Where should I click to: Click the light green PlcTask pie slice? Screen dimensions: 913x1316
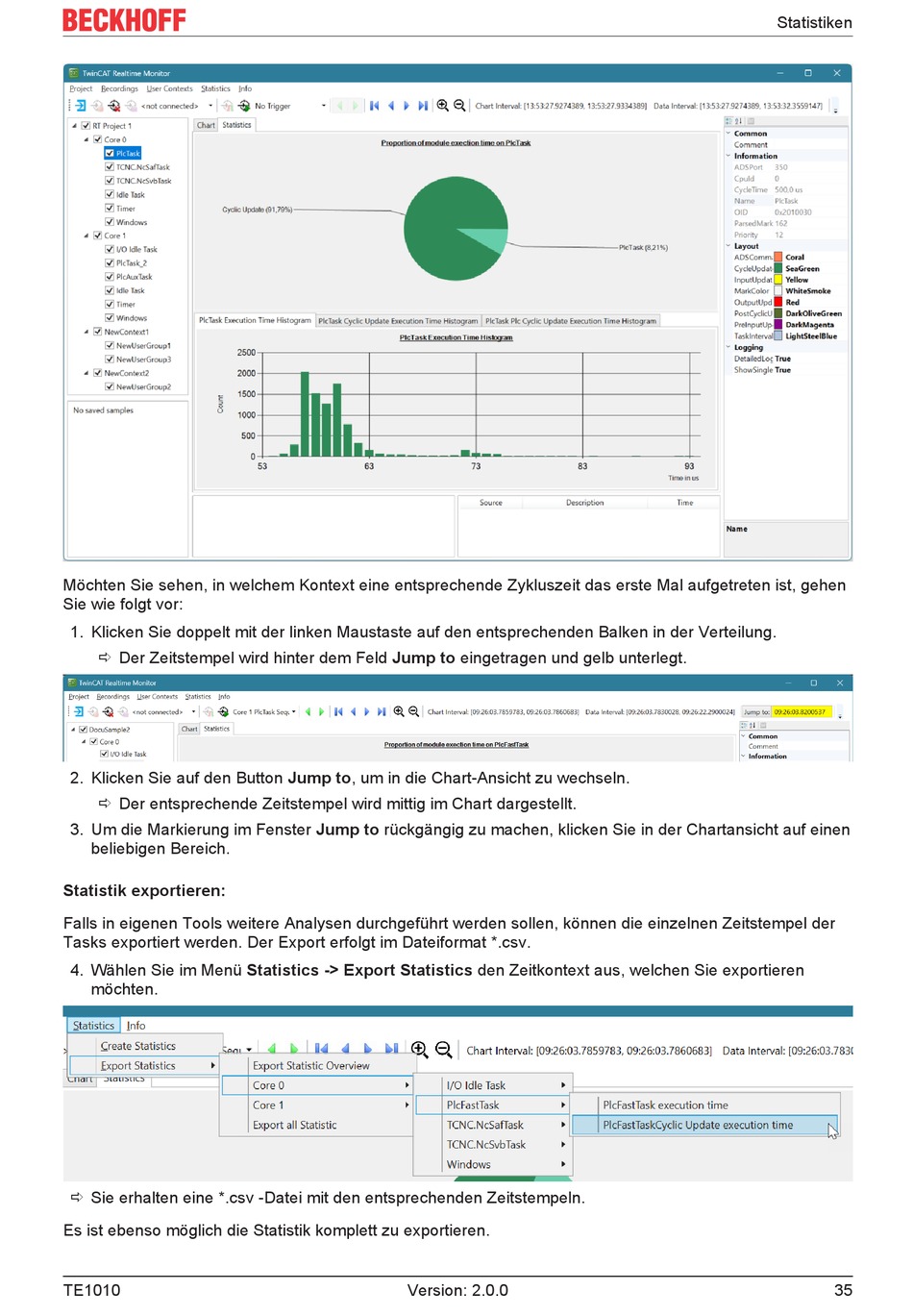pyautogui.click(x=485, y=239)
